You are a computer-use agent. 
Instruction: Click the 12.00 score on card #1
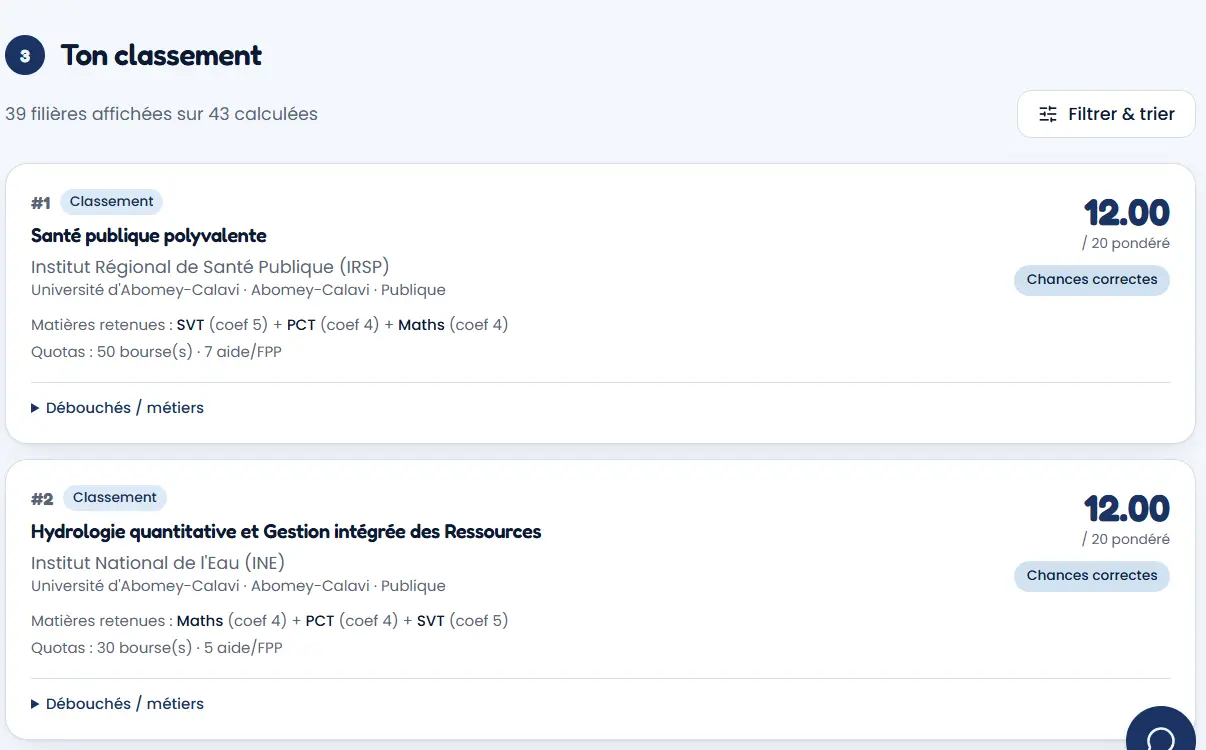coord(1127,213)
